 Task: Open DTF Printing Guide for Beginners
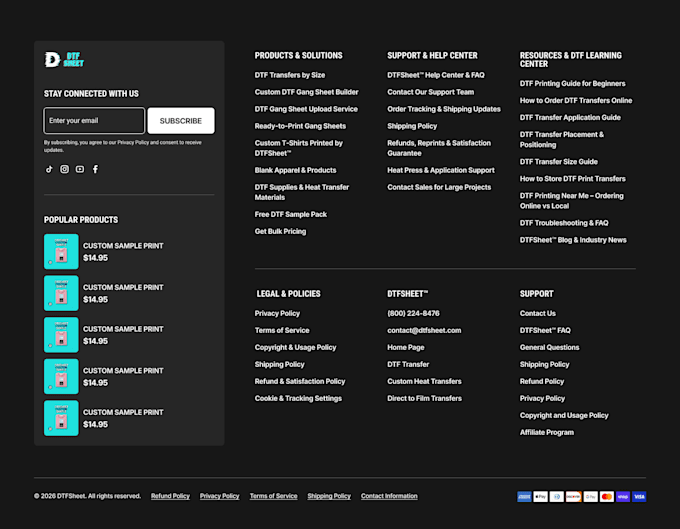coord(572,83)
